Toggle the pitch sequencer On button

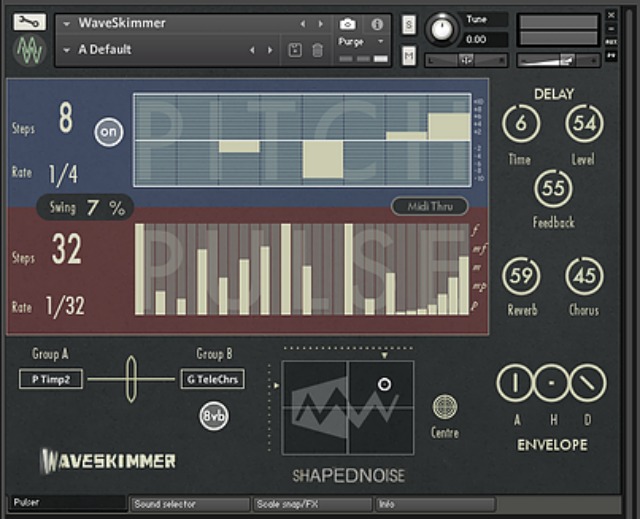pos(109,132)
